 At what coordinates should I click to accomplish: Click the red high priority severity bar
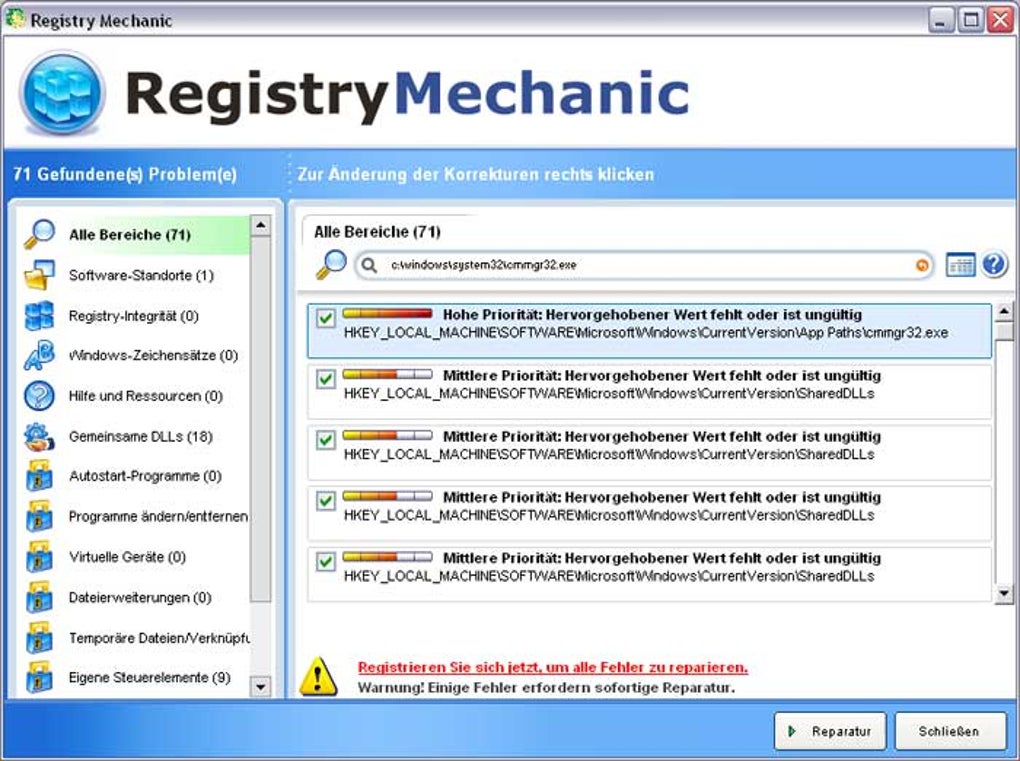(x=388, y=314)
